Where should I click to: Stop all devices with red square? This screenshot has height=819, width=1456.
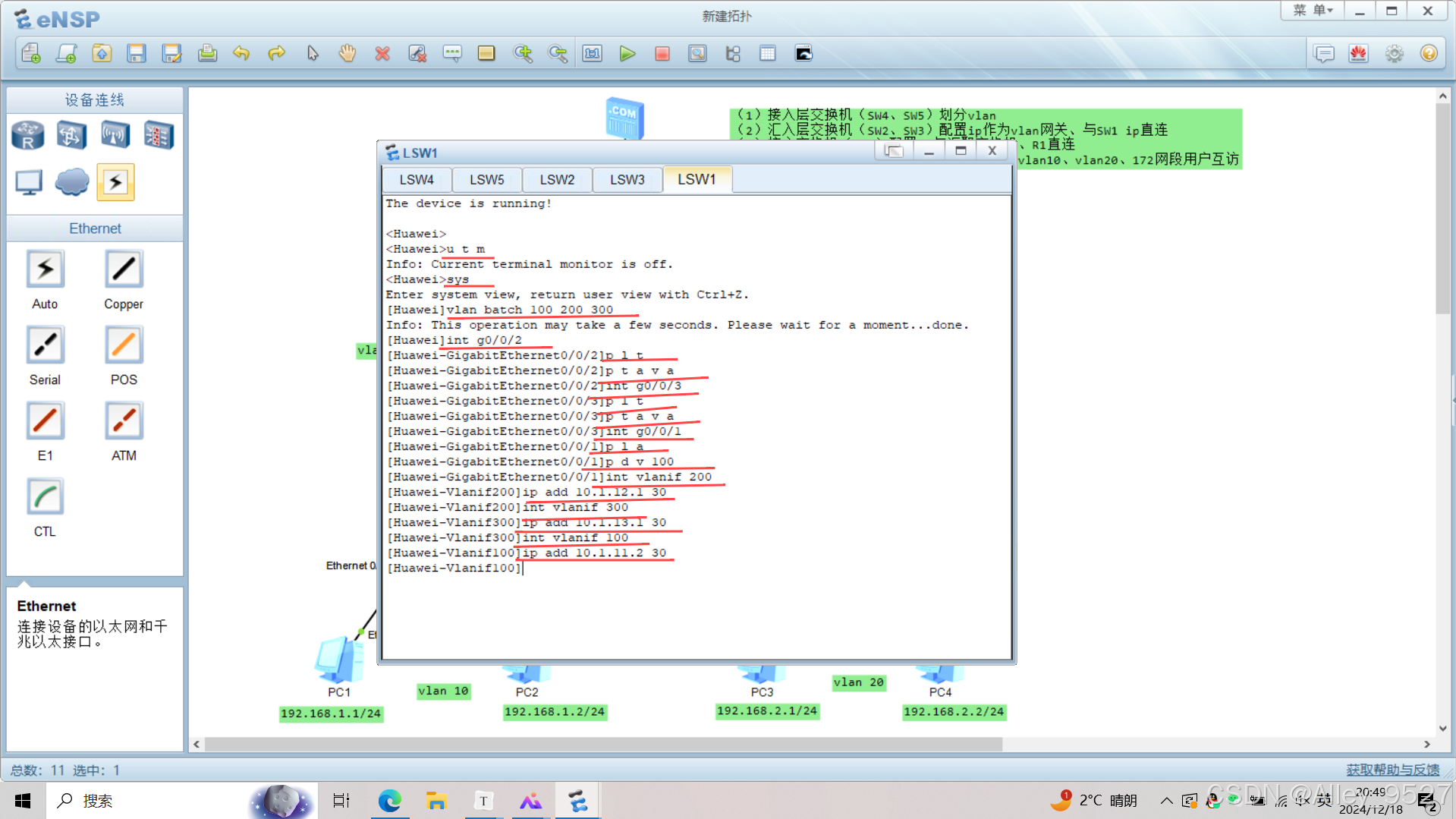tap(662, 53)
